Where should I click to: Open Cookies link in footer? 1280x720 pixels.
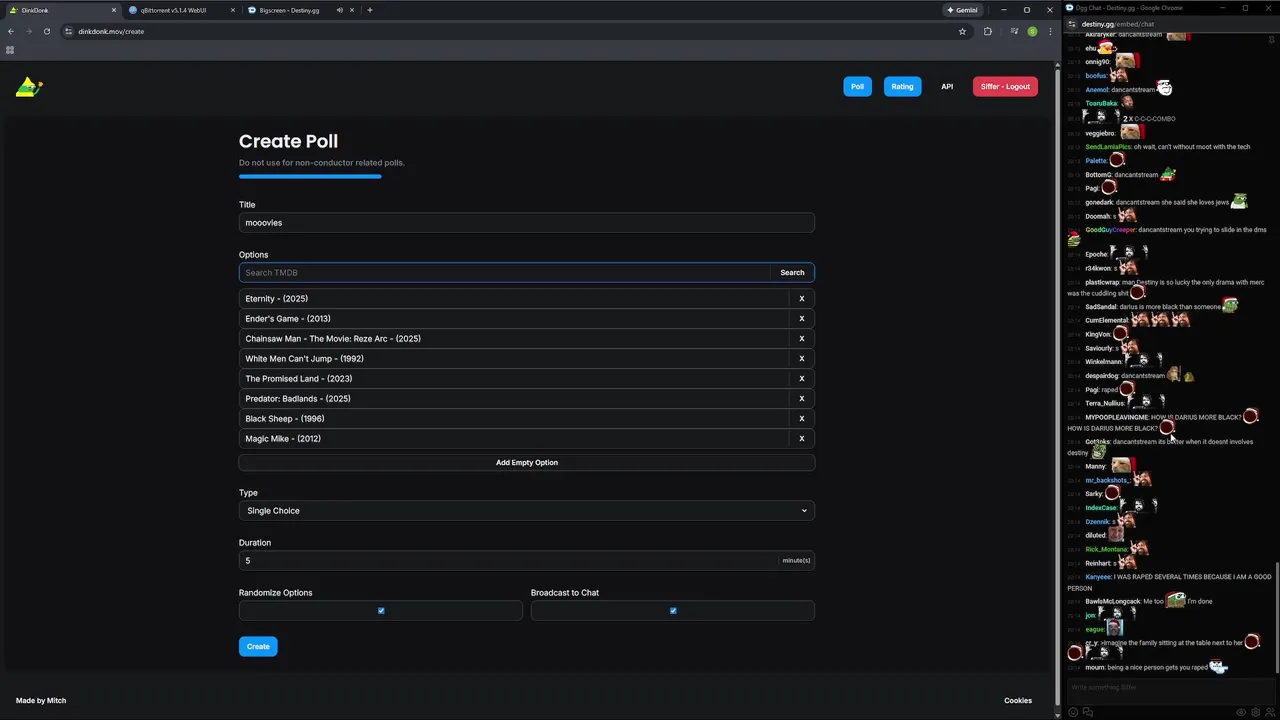(1018, 700)
